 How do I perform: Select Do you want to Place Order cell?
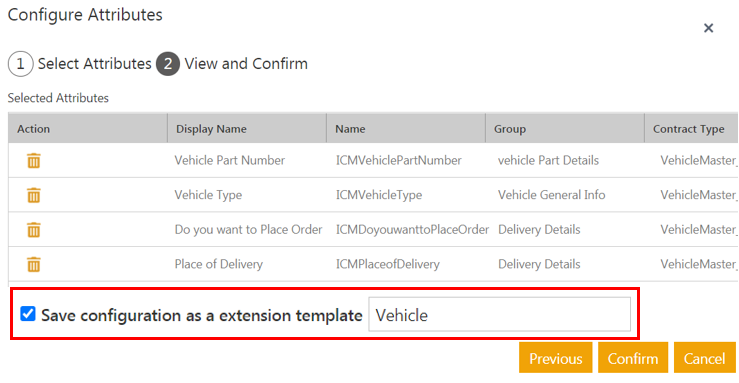click(x=248, y=229)
